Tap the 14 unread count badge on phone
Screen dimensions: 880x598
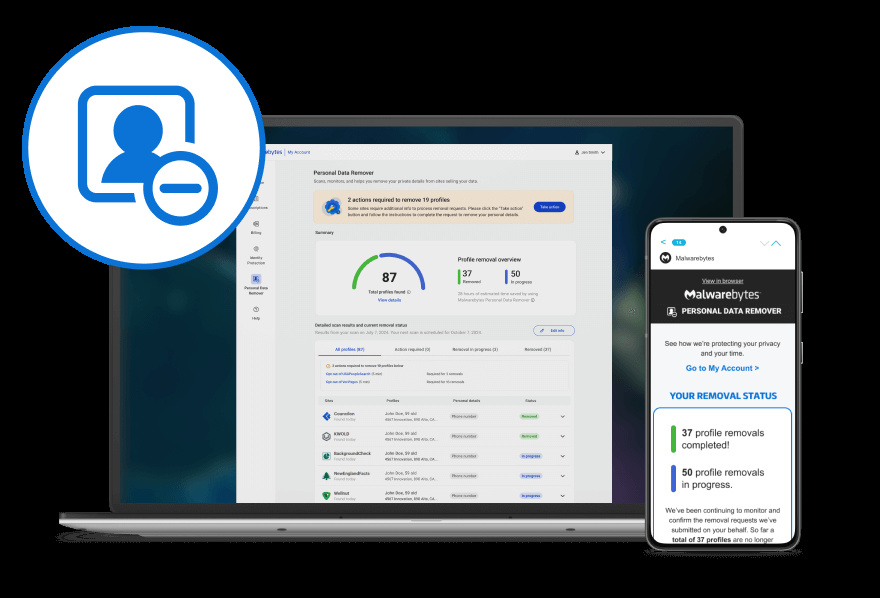pos(679,242)
